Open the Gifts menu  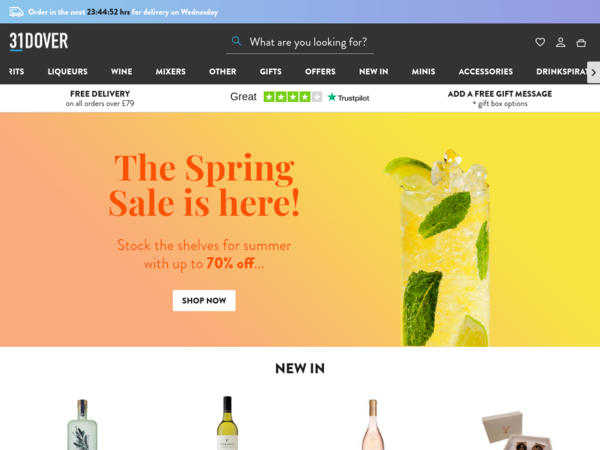271,72
